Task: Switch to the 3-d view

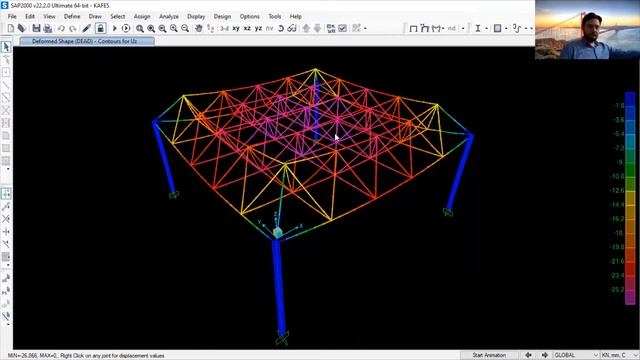Action: tap(224, 28)
